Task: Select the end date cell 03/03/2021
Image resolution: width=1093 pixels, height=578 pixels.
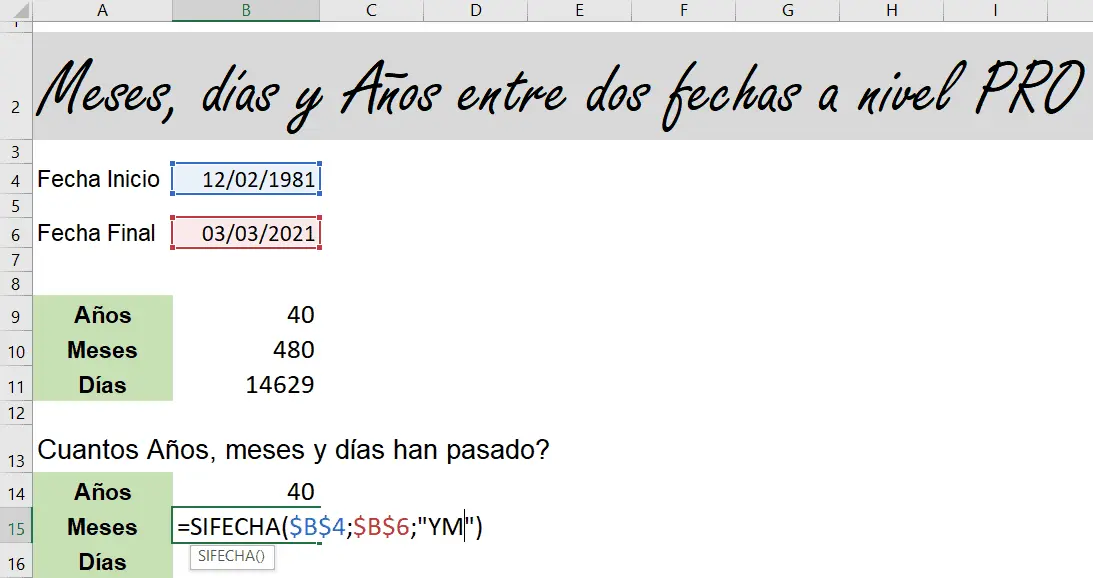Action: pyautogui.click(x=246, y=233)
